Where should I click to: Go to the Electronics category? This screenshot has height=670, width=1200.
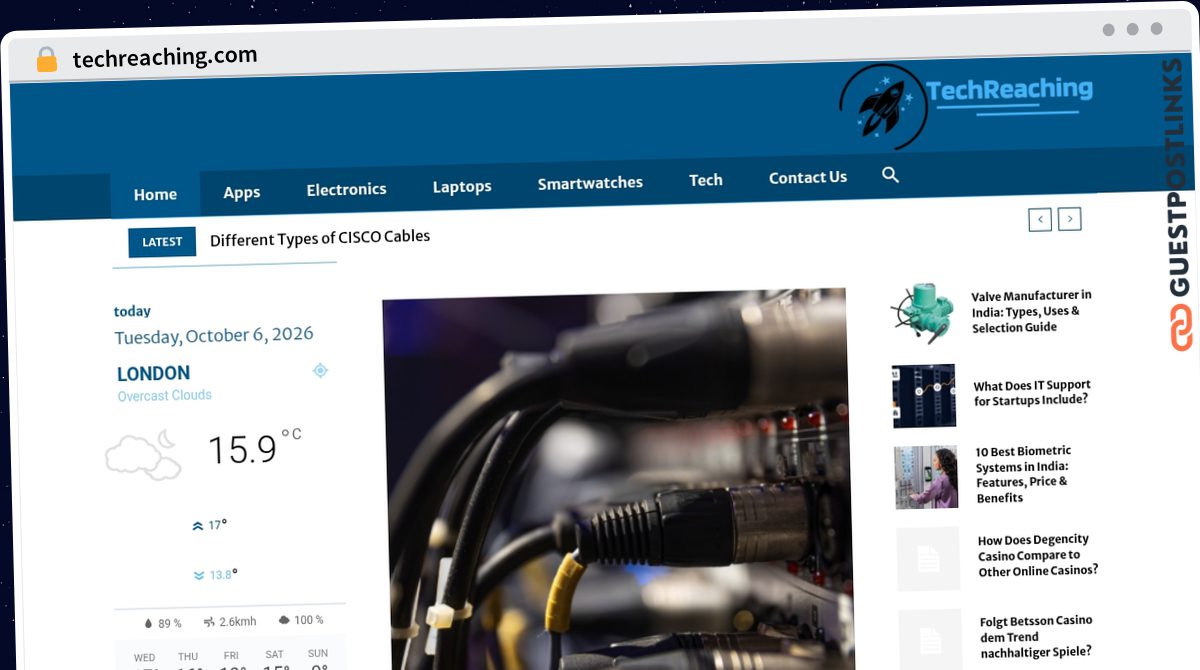click(346, 189)
